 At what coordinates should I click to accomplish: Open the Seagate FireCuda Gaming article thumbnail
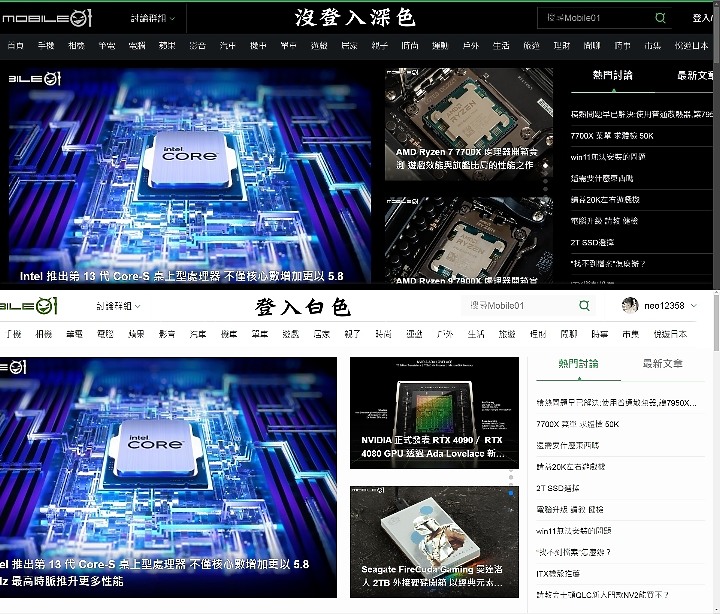tap(434, 542)
